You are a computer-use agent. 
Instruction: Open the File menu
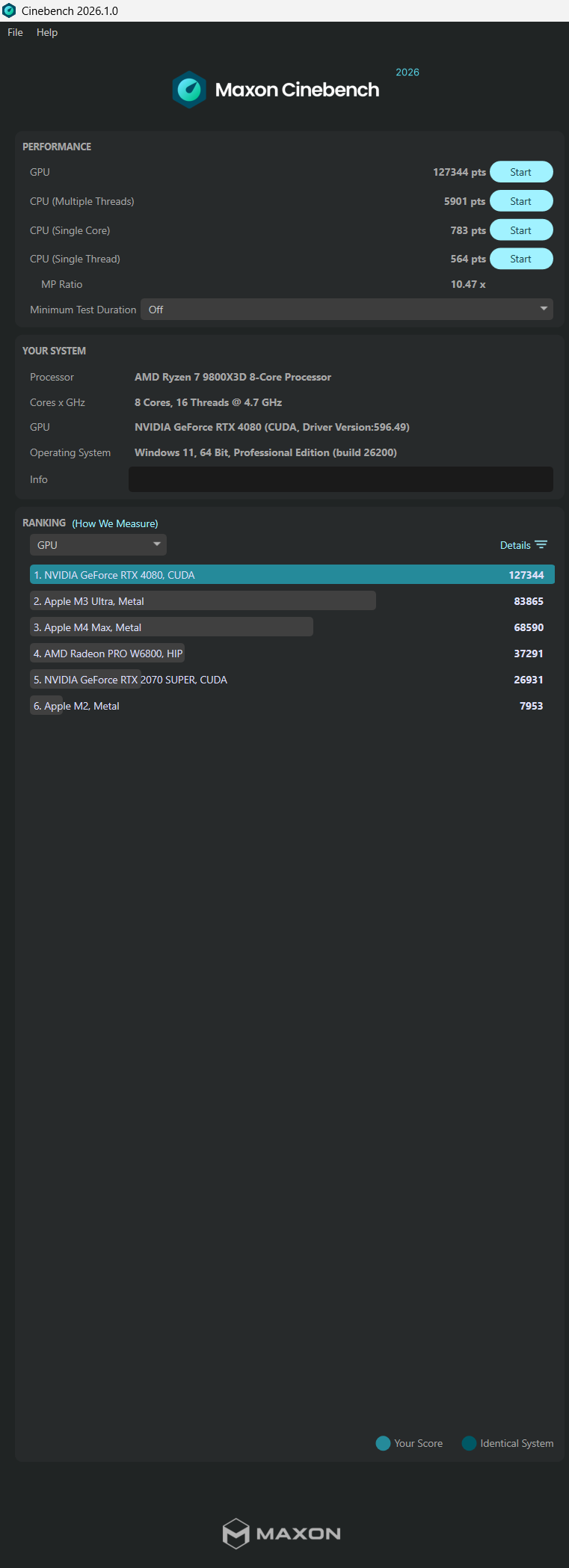coord(15,32)
